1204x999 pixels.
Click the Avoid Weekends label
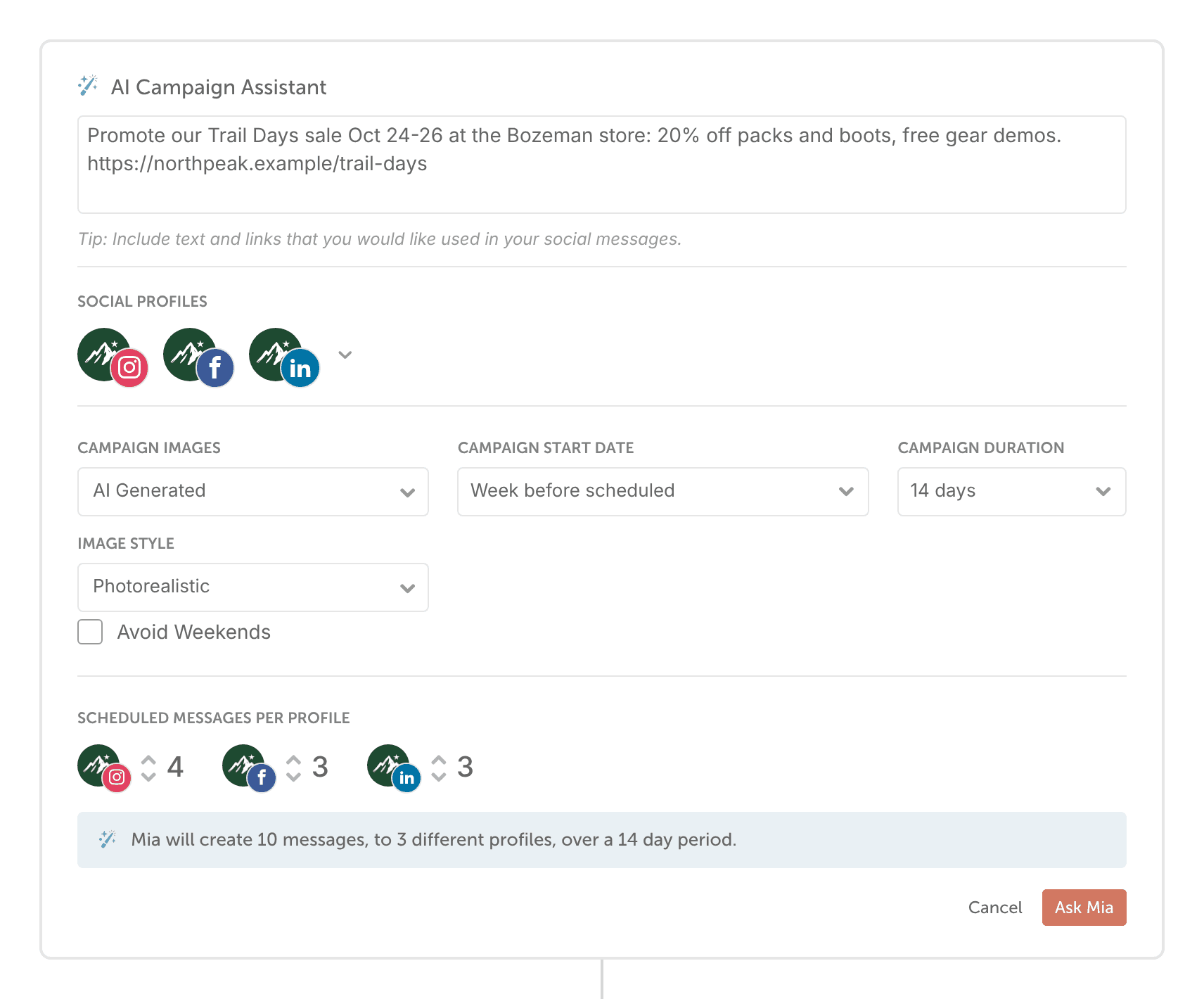[194, 632]
